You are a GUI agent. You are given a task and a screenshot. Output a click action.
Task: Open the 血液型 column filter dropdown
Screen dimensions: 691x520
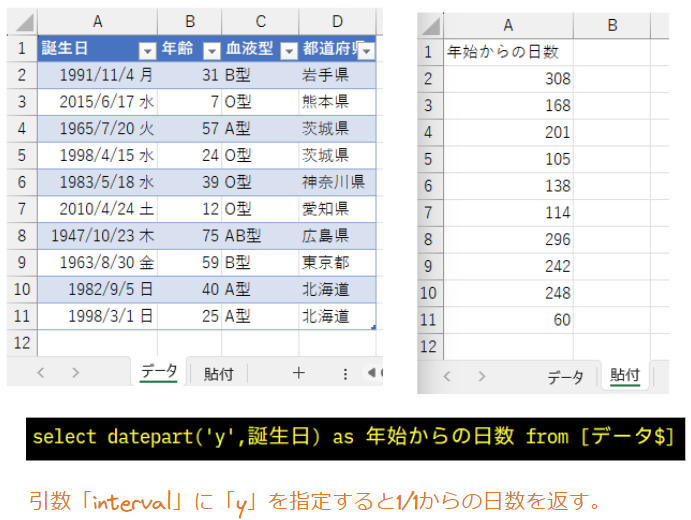pos(289,51)
